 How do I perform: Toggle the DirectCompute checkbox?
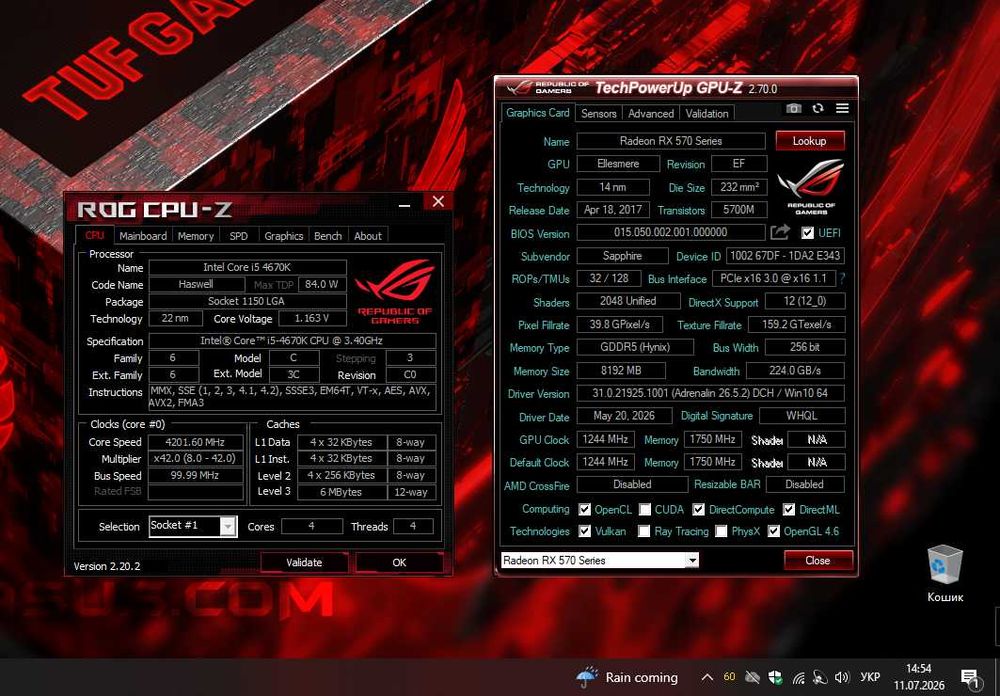pos(698,510)
